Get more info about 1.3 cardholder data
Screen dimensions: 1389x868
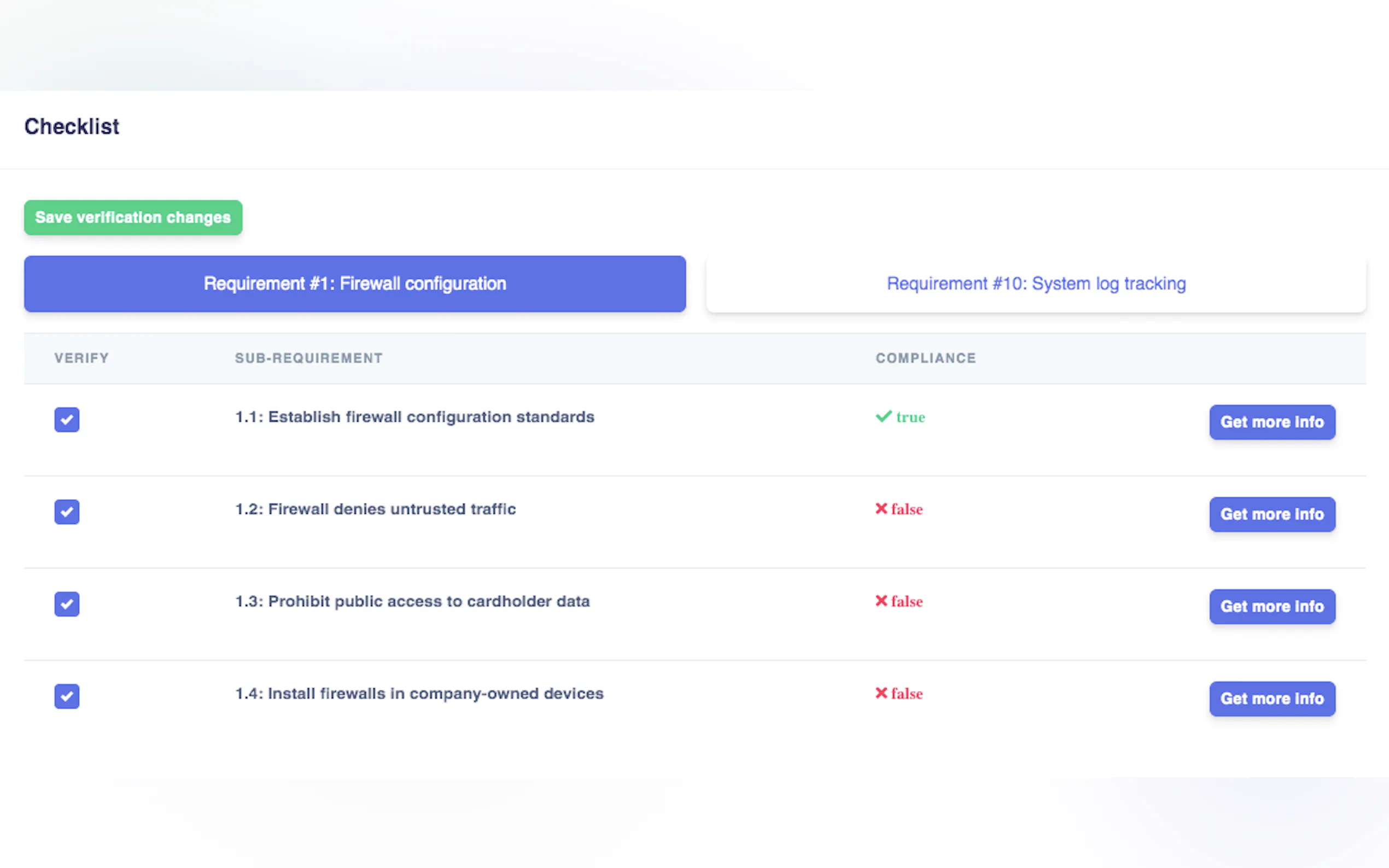click(x=1271, y=606)
